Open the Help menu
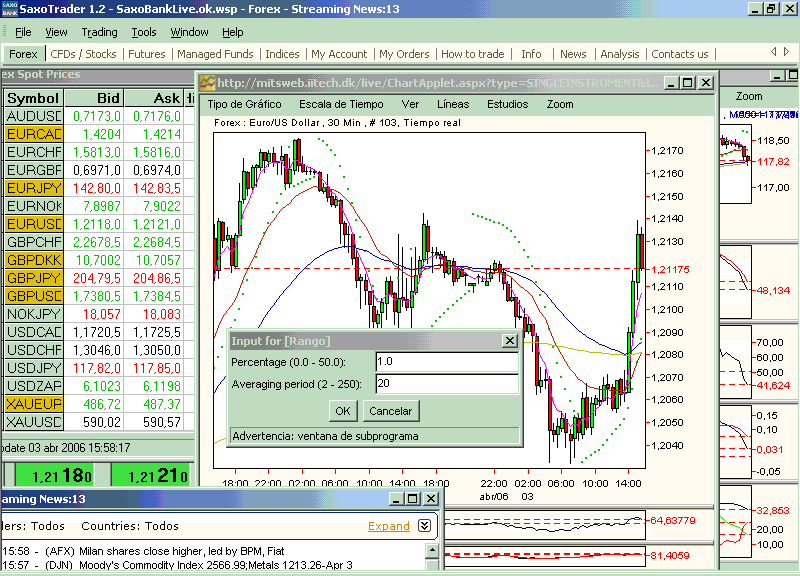Screen dimensions: 800x576 click(233, 32)
